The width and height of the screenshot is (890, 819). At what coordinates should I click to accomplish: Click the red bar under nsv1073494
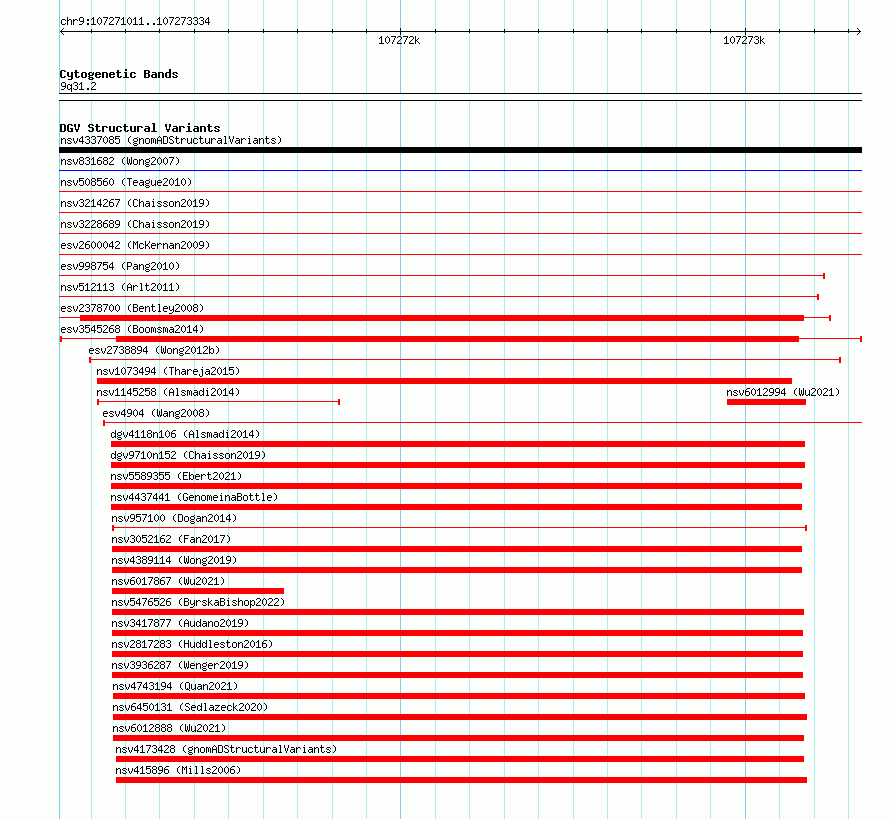444,381
